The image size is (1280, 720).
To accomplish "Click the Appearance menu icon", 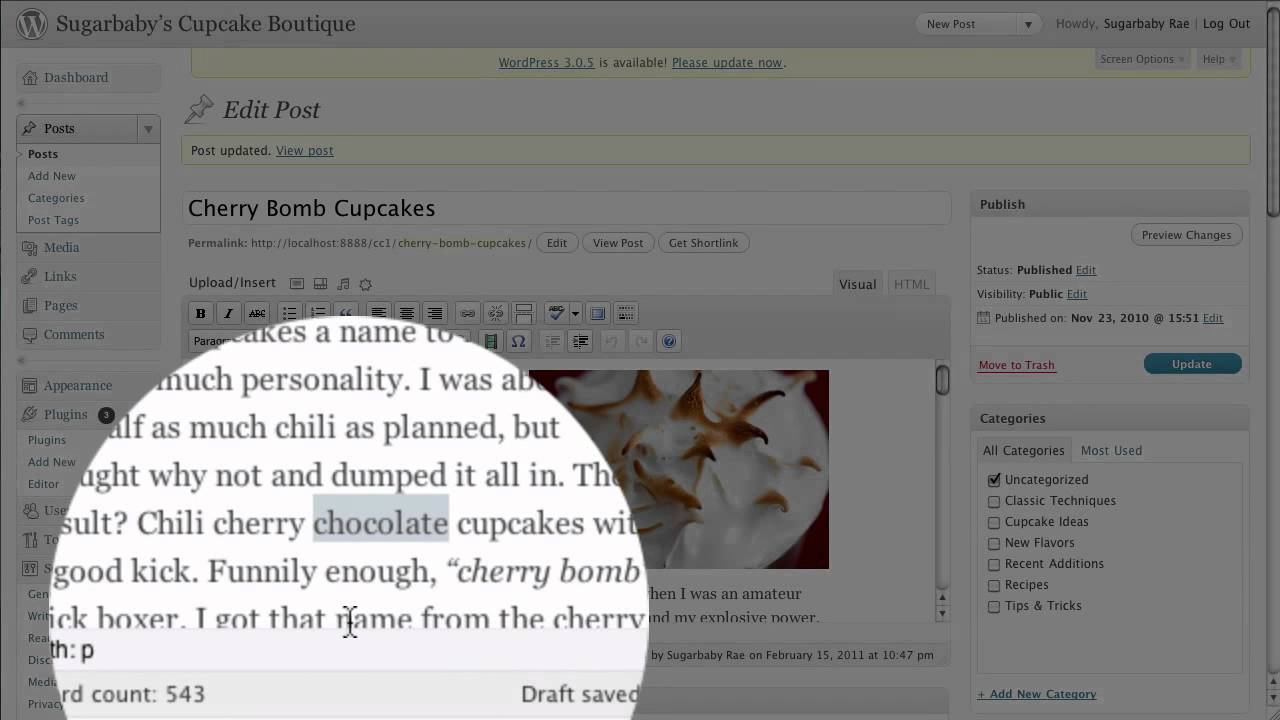I will [x=30, y=385].
